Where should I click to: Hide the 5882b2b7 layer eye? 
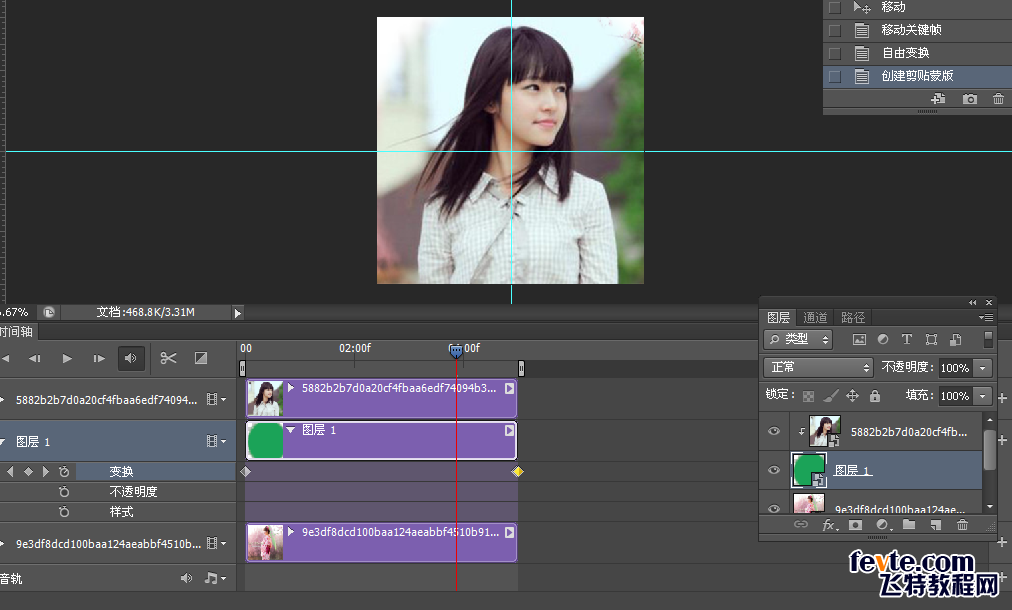click(774, 431)
